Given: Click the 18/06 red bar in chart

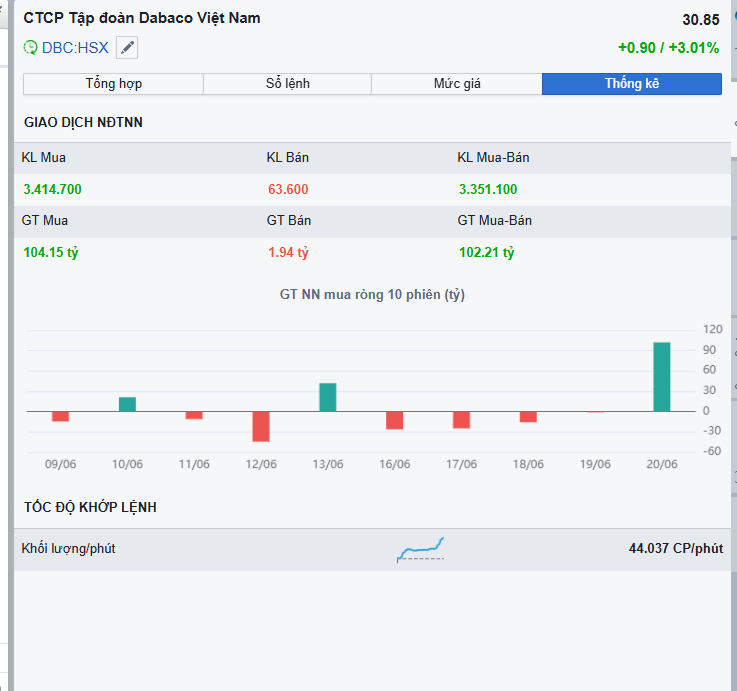Looking at the screenshot, I should tap(528, 417).
